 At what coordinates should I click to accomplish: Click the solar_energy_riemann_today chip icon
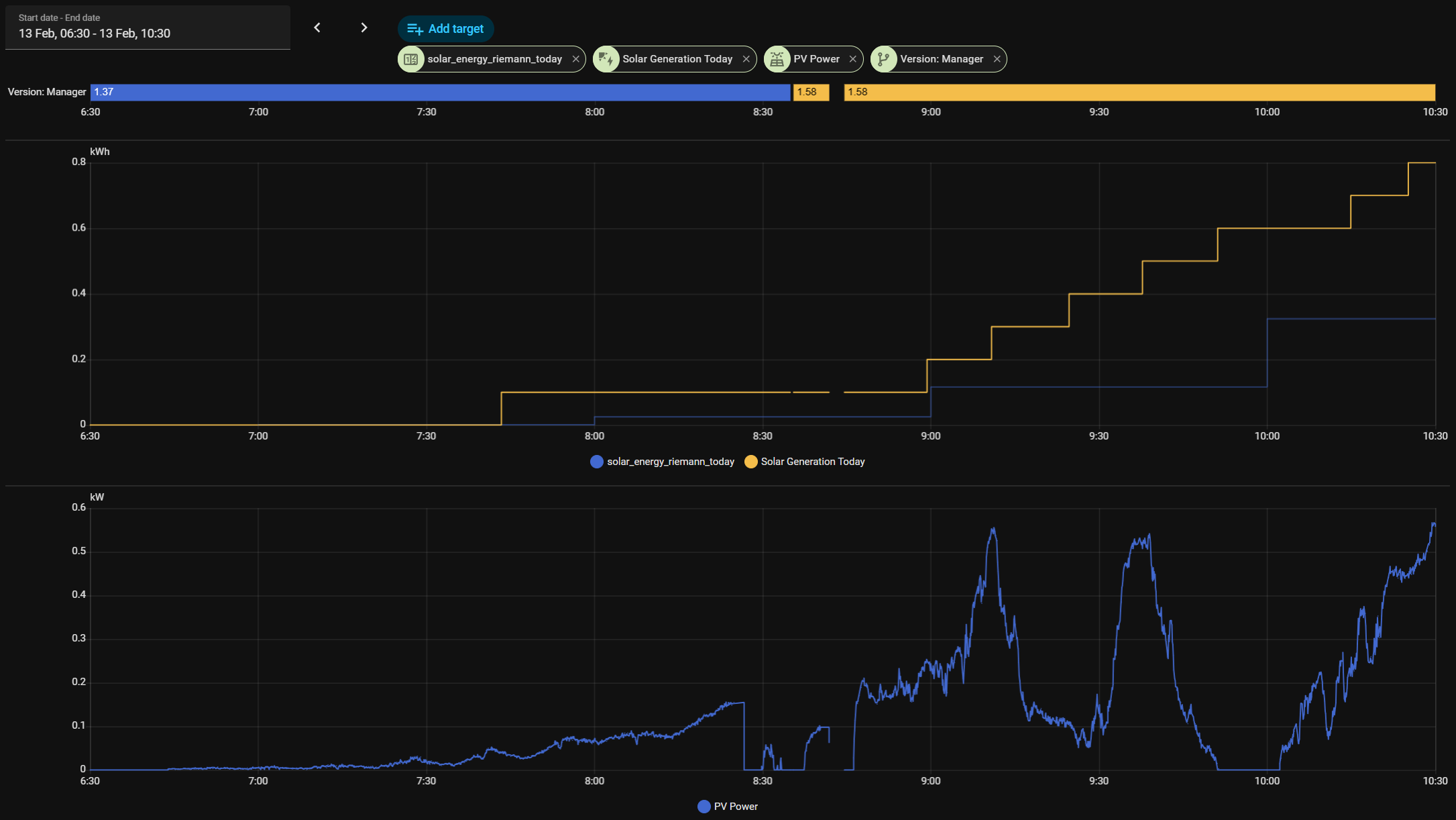pos(411,59)
